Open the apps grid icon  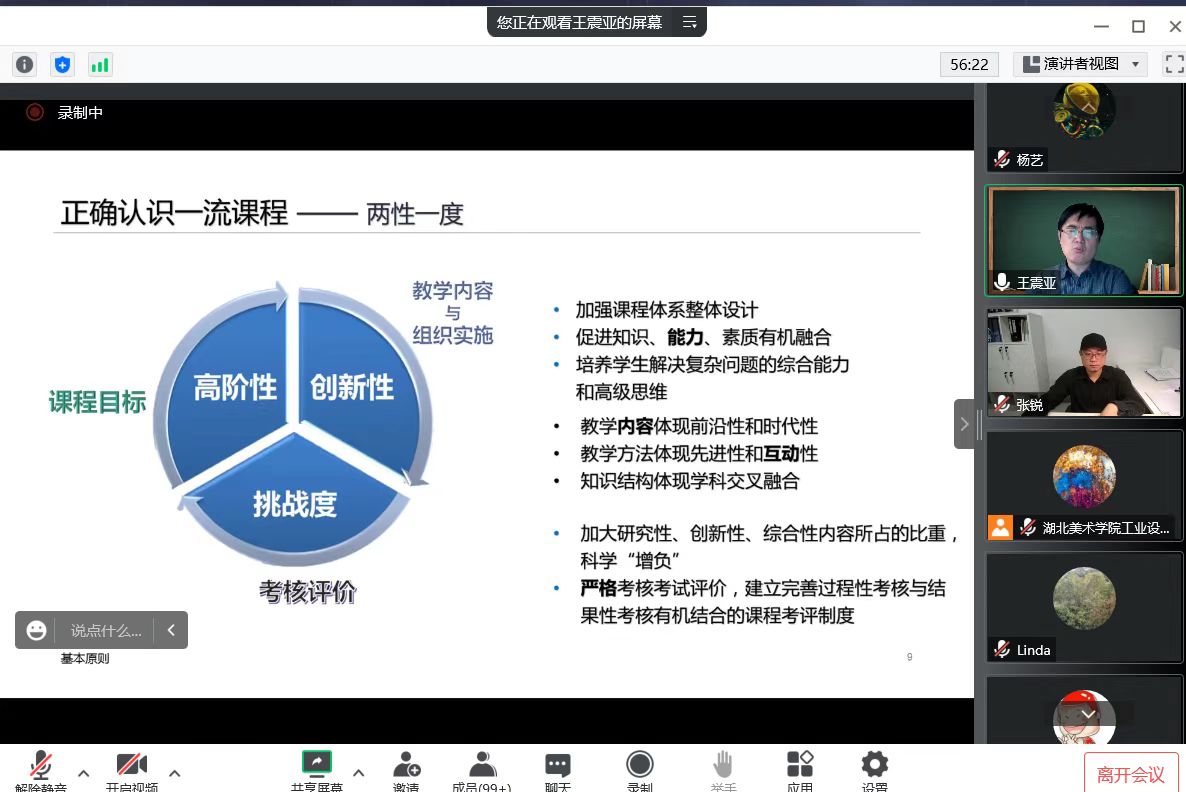pyautogui.click(x=800, y=768)
